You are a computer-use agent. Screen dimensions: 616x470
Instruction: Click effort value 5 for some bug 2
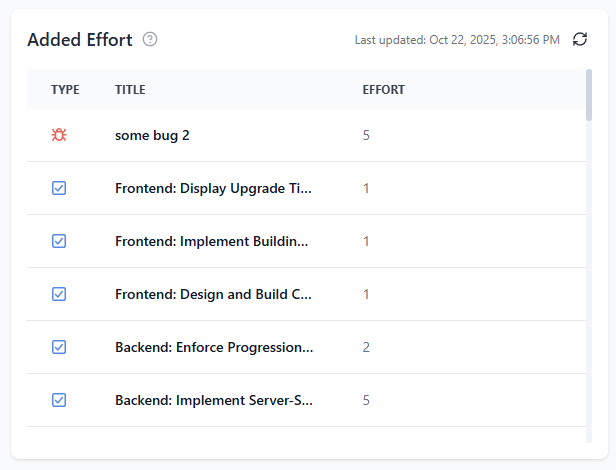pyautogui.click(x=366, y=135)
